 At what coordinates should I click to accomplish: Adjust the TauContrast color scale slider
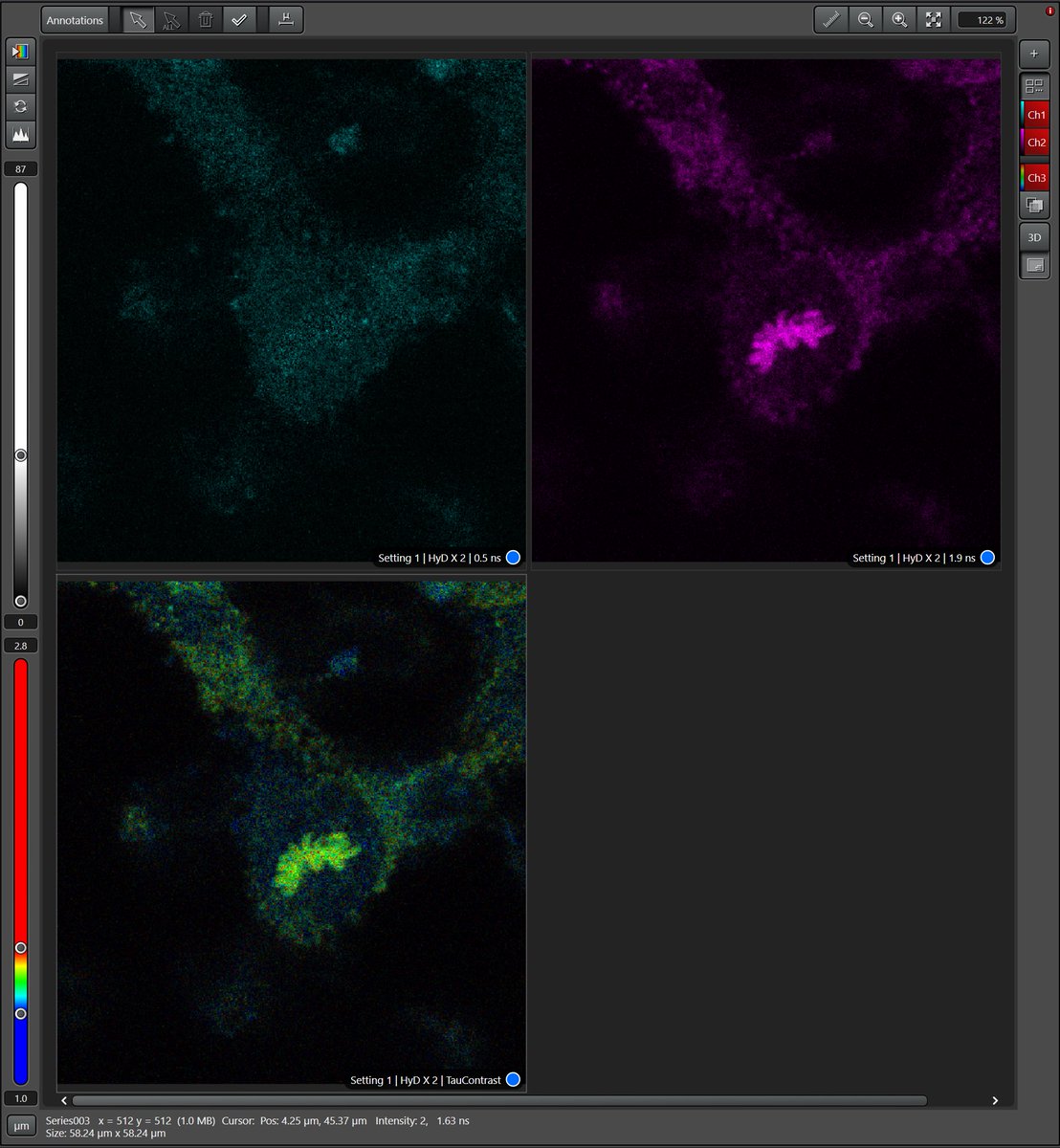coord(20,947)
